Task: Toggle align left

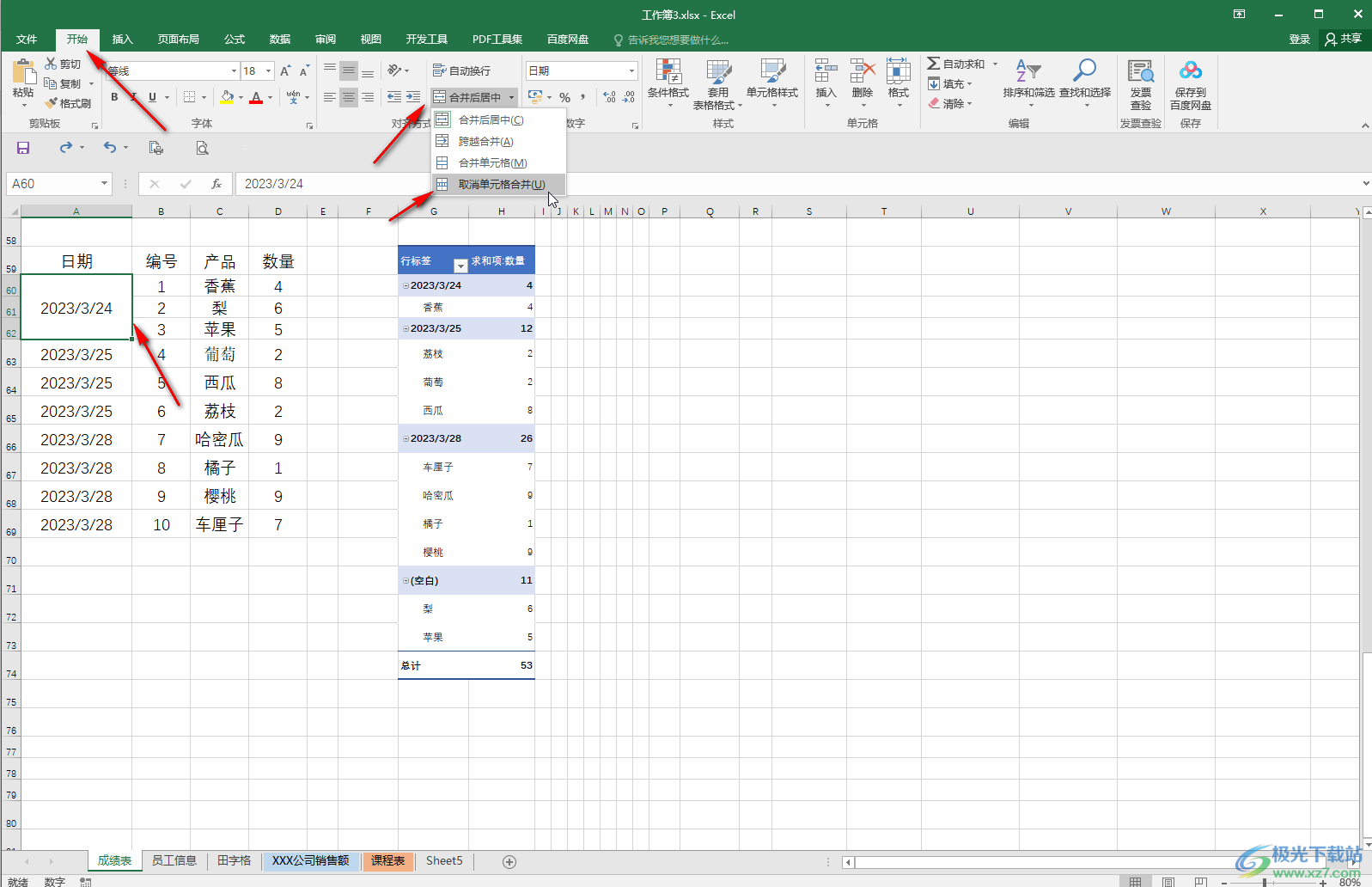Action: point(330,97)
